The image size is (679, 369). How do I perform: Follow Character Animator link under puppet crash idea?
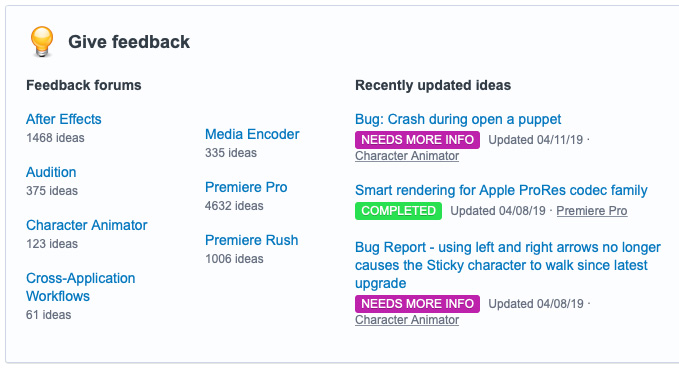coord(407,156)
